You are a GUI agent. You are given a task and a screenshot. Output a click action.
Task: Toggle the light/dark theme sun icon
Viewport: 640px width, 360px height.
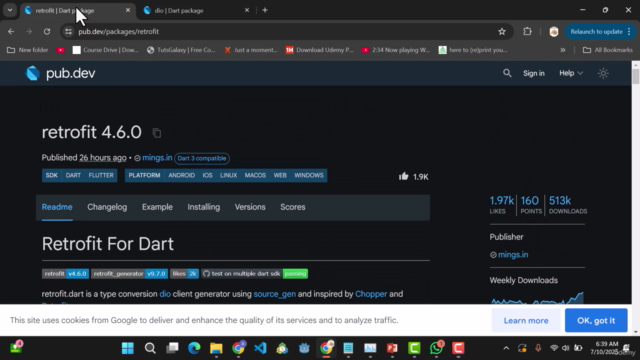(603, 73)
